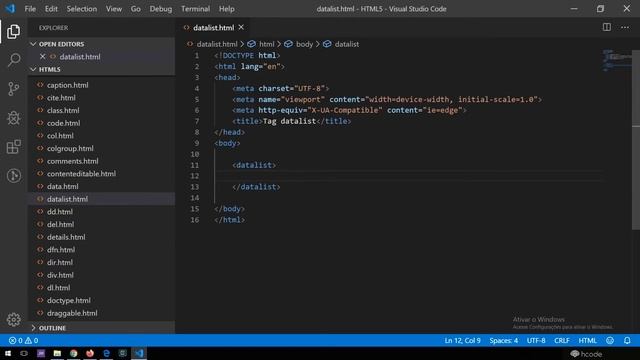Open the Edge icon on taskbar
The width and height of the screenshot is (640, 360).
106,353
